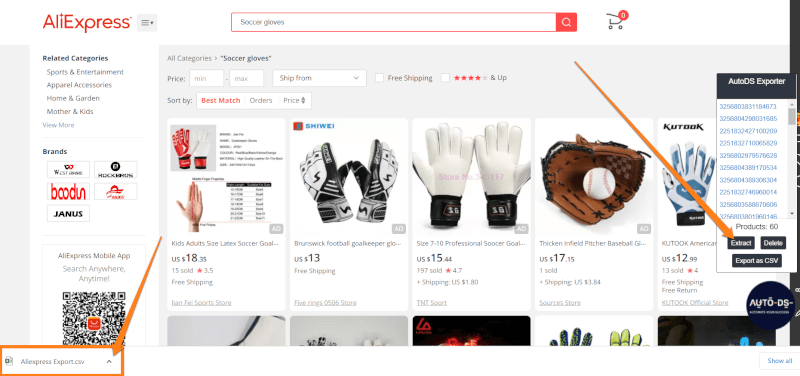This screenshot has width=800, height=376.
Task: Open the AliExpress categories menu icon
Action: point(147,22)
